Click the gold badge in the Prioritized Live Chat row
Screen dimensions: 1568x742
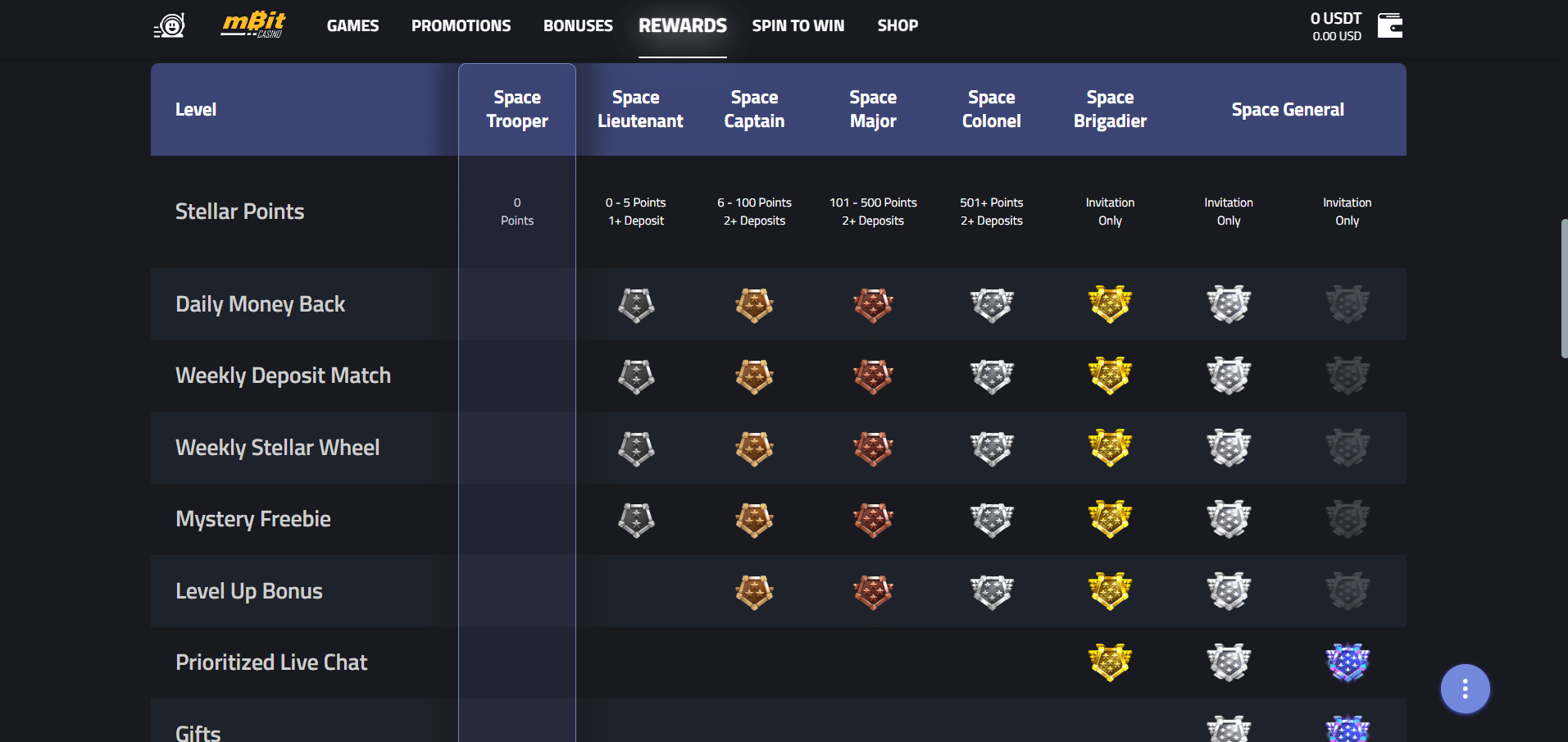[1110, 662]
